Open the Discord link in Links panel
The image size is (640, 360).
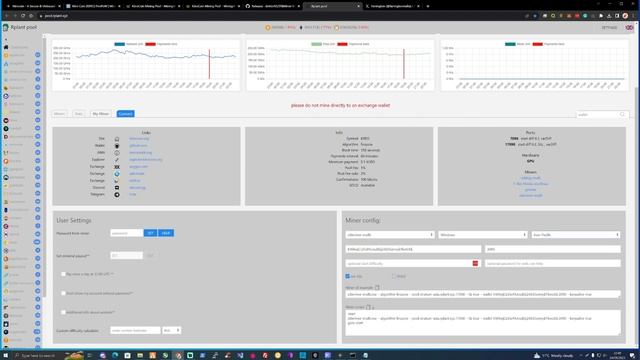(137, 188)
